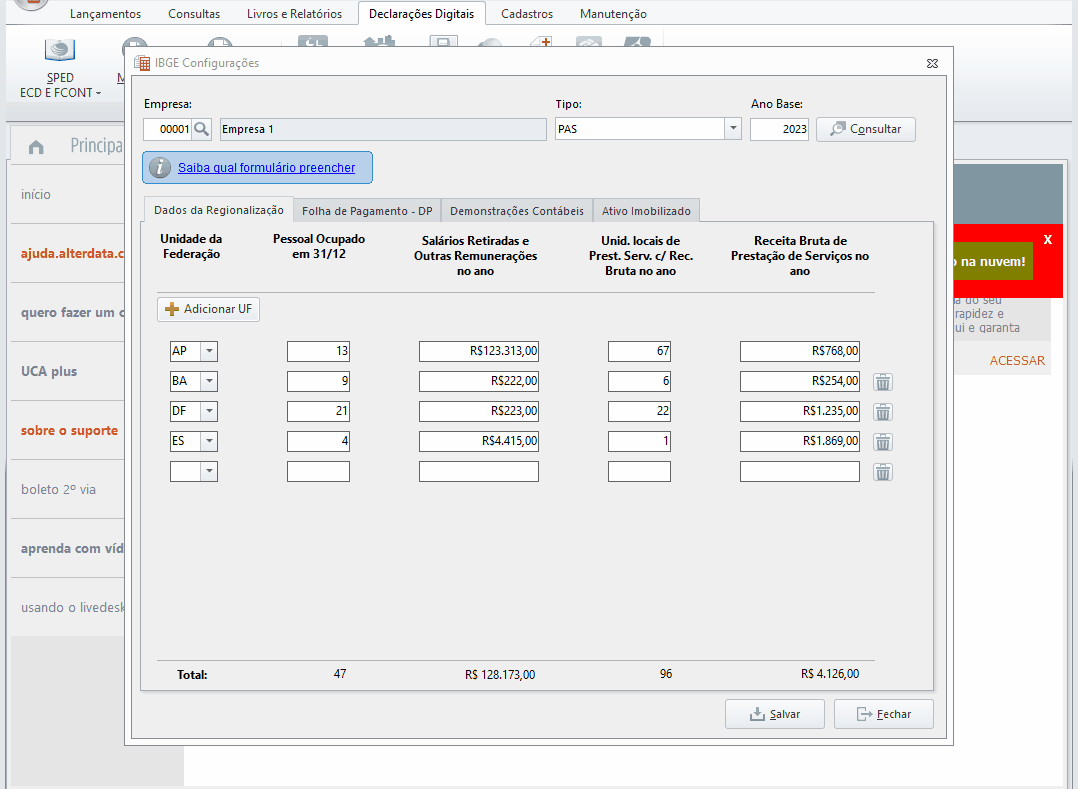The height and width of the screenshot is (789, 1078).
Task: Open the Manutenção menu
Action: click(613, 14)
